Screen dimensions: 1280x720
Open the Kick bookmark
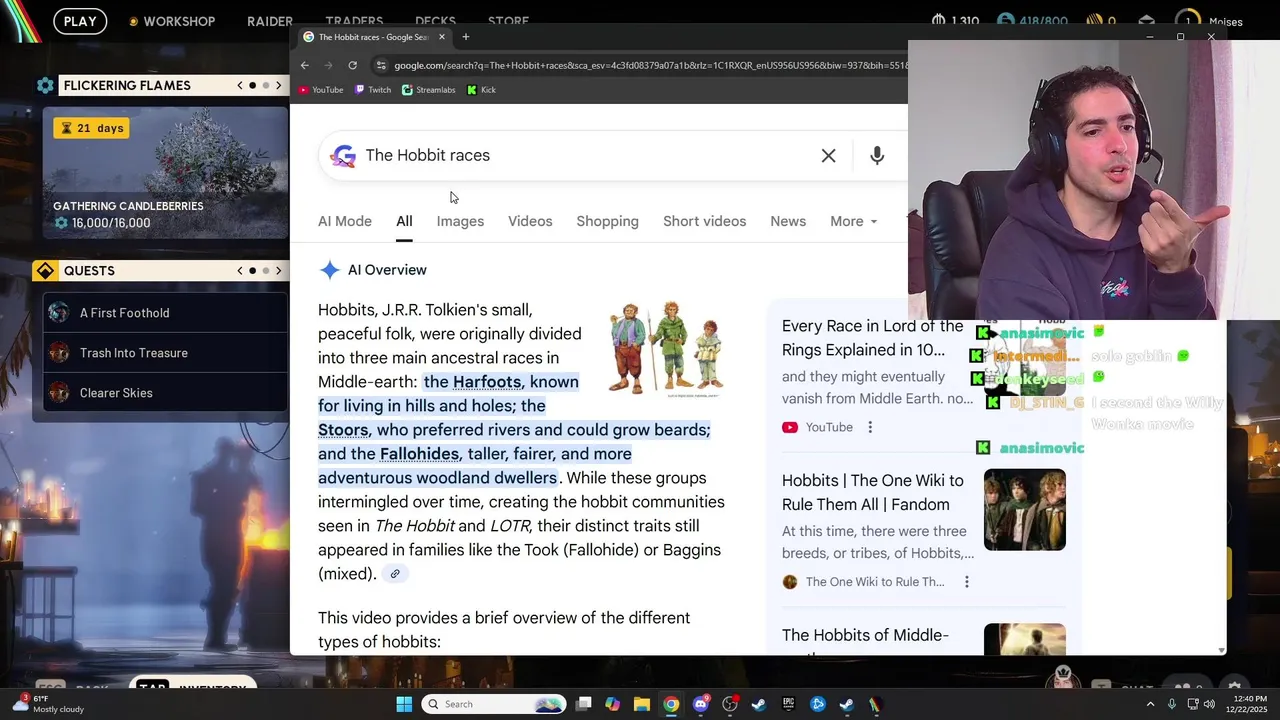pos(481,90)
